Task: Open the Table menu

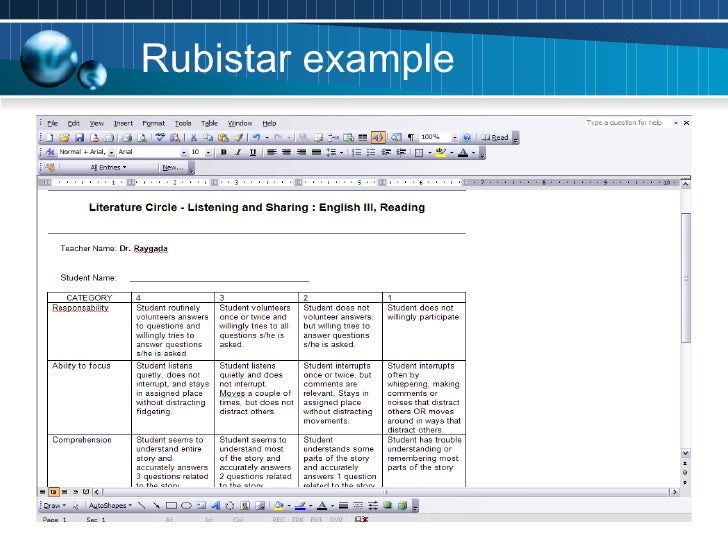Action: [x=209, y=124]
